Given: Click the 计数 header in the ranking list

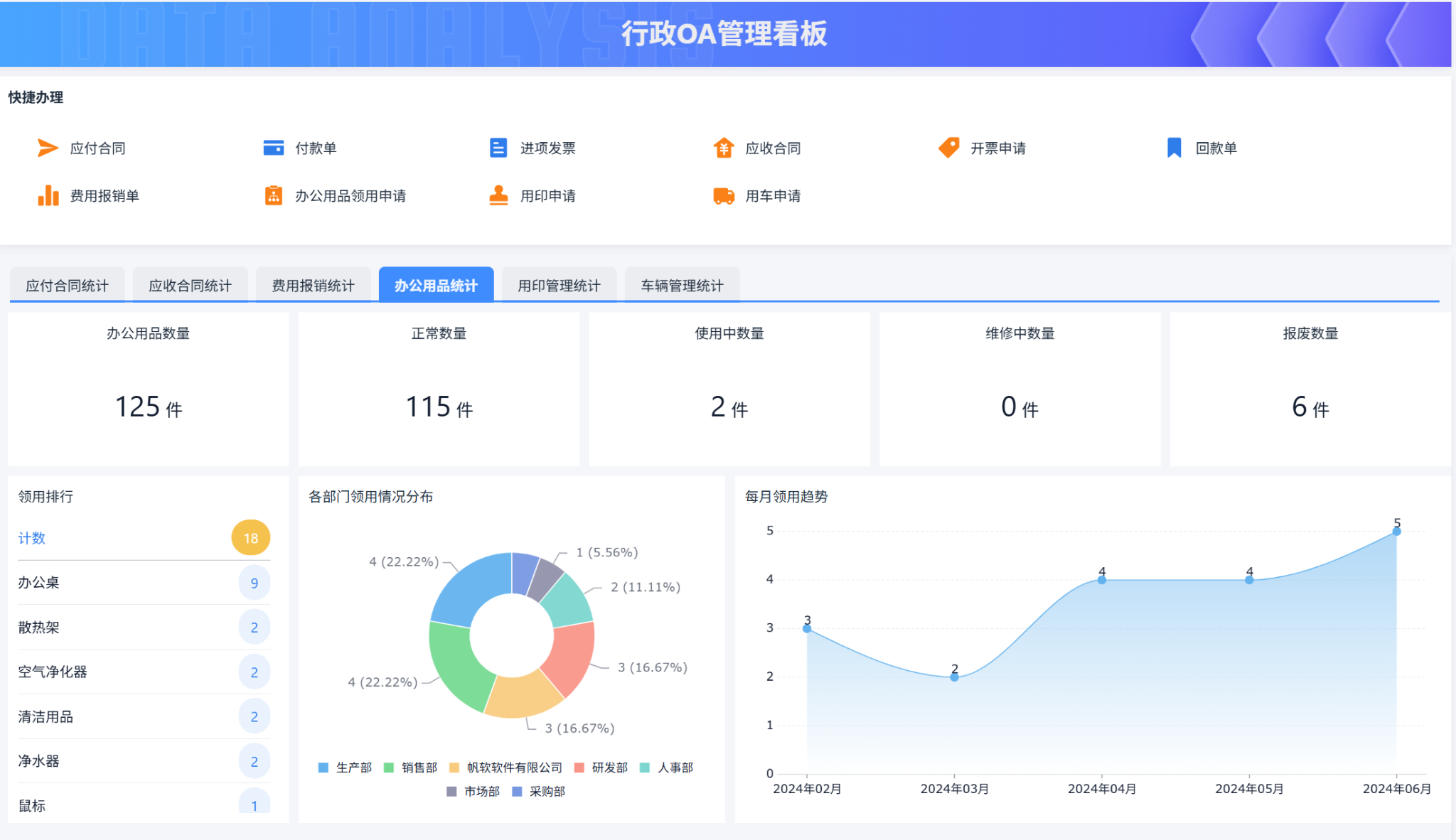Looking at the screenshot, I should click(x=32, y=538).
